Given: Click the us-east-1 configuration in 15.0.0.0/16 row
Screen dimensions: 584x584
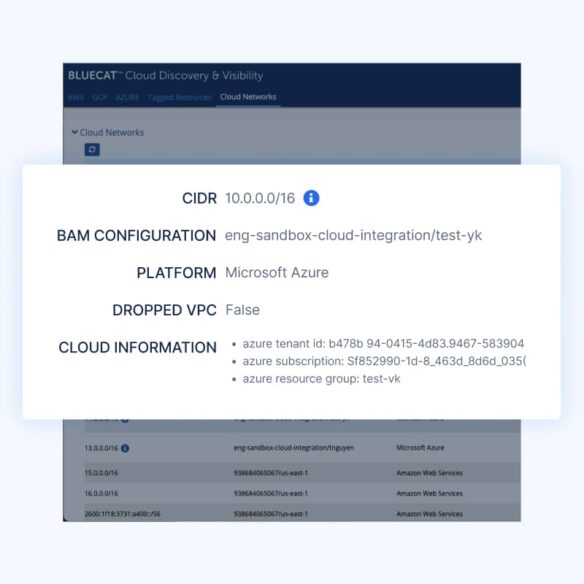Looking at the screenshot, I should [271, 473].
